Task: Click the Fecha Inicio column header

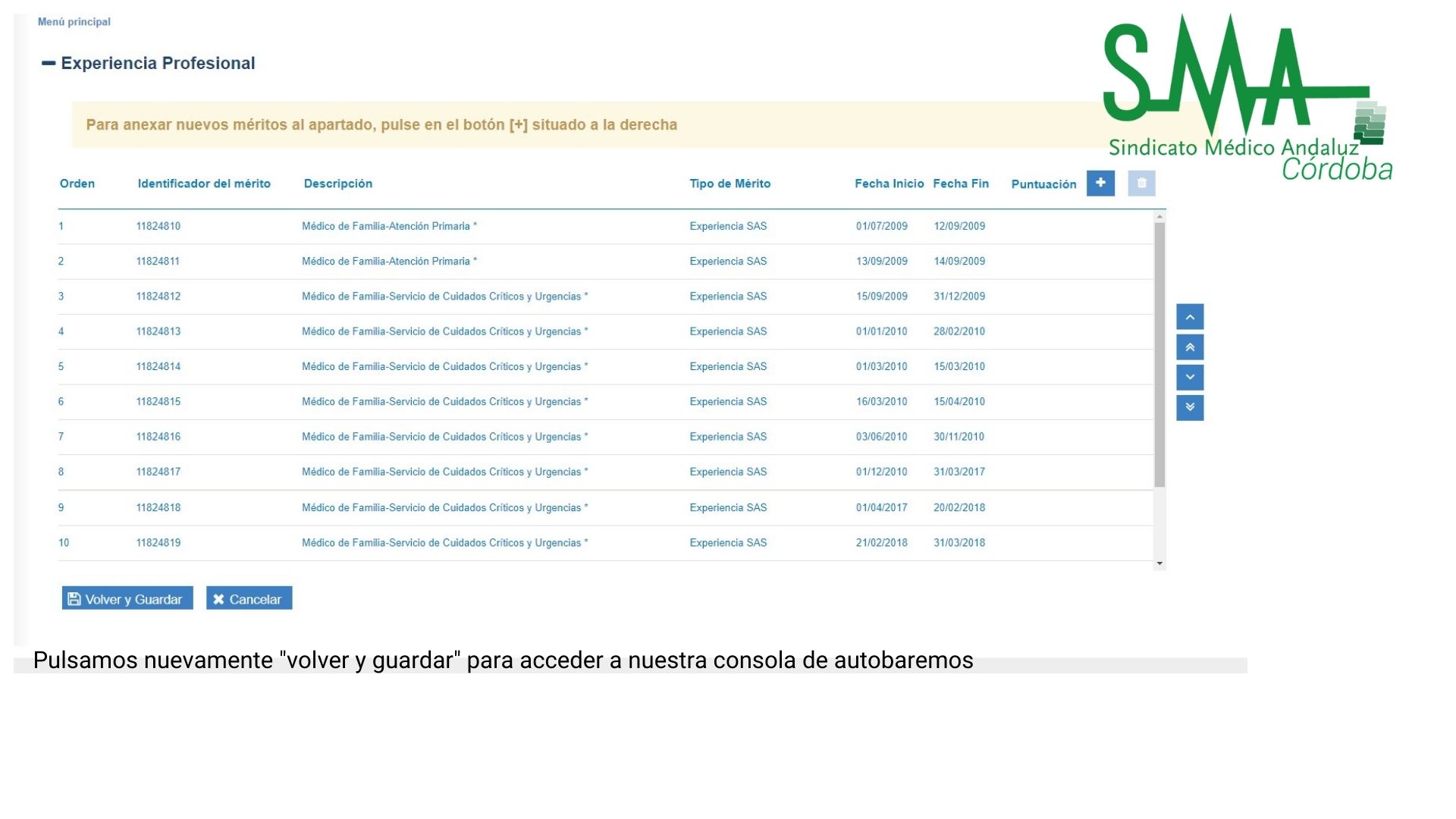Action: point(889,184)
